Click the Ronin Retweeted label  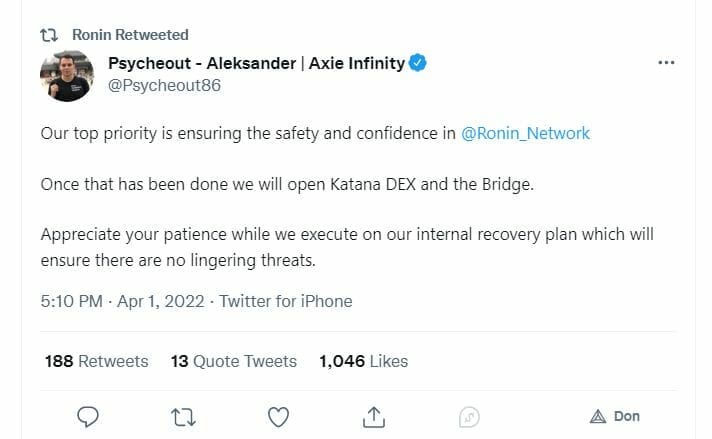[x=130, y=35]
